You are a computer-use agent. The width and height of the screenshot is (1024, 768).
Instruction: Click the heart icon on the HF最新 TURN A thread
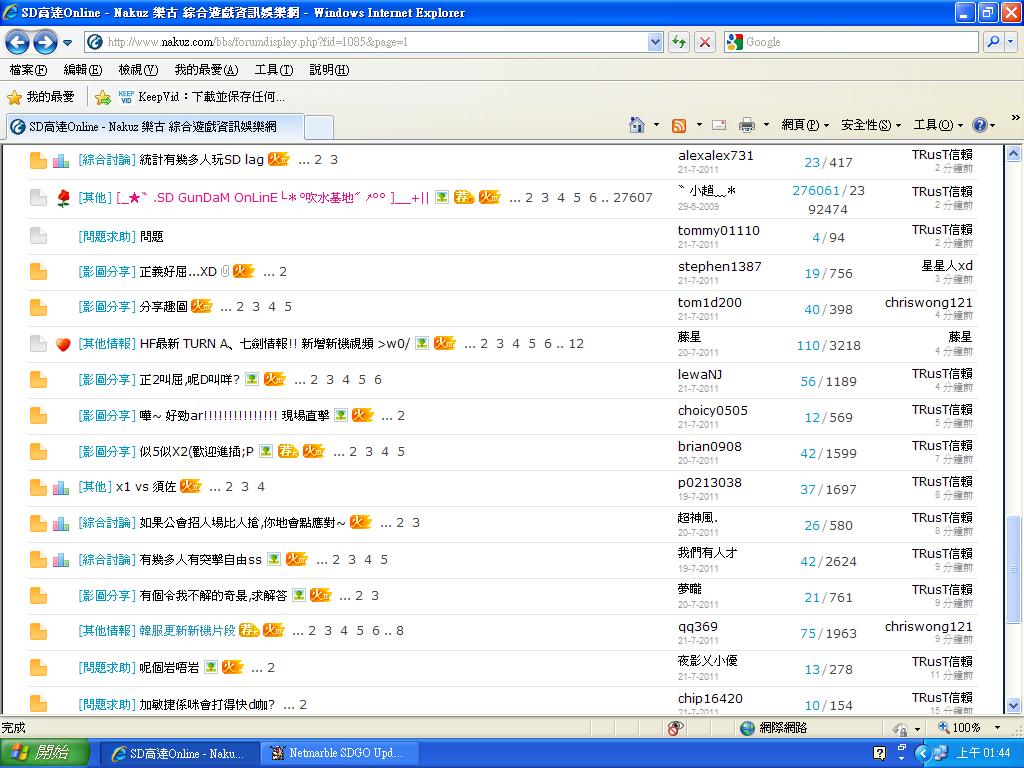tap(63, 344)
